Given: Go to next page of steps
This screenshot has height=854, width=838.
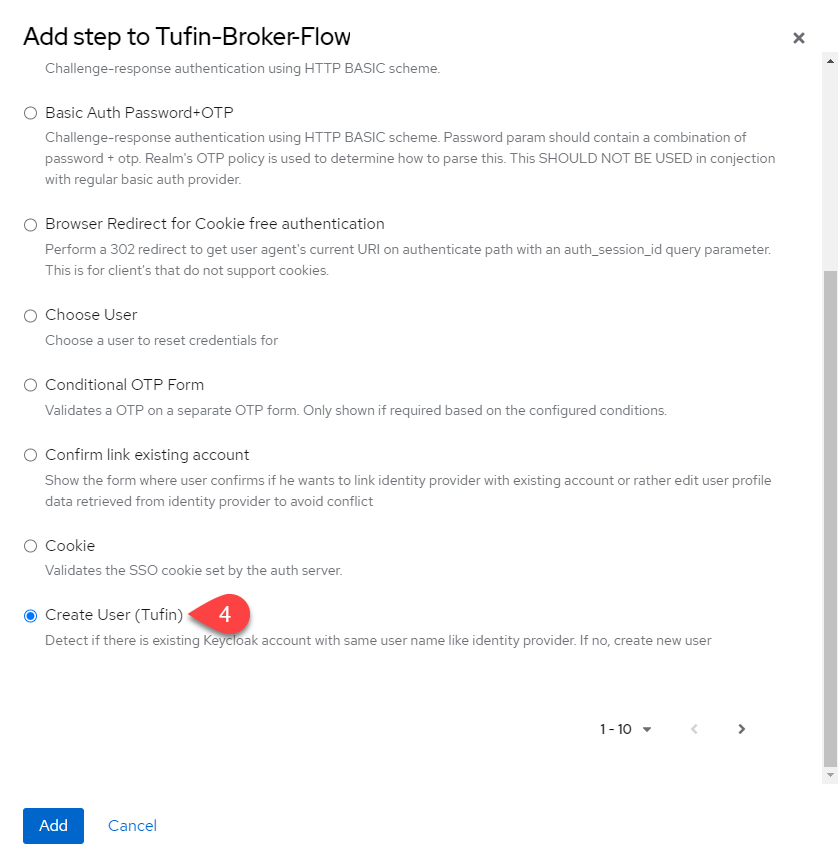Looking at the screenshot, I should click(741, 729).
